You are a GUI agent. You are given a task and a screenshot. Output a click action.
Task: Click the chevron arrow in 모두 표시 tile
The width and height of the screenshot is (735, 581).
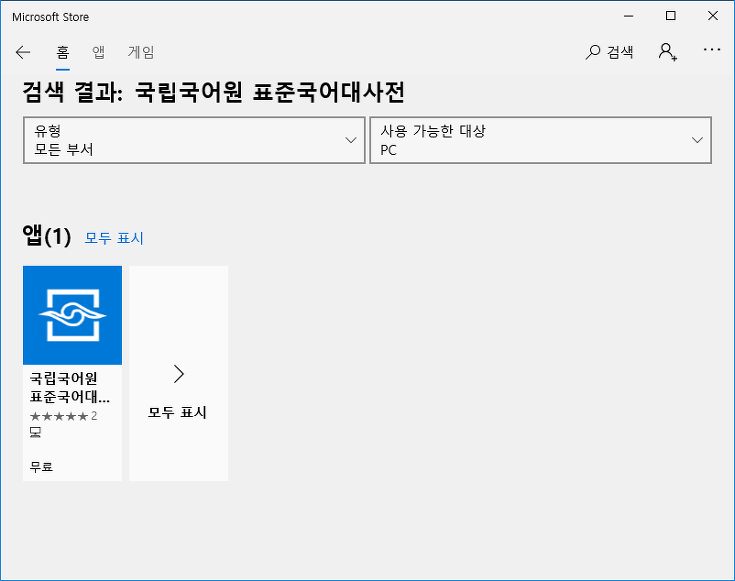tap(179, 374)
